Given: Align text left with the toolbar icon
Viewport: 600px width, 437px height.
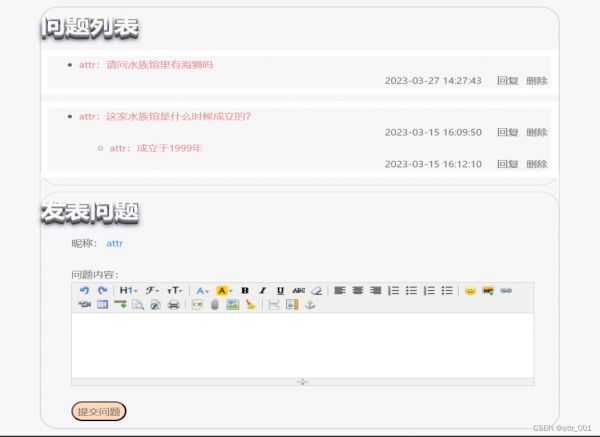Looking at the screenshot, I should point(340,291).
